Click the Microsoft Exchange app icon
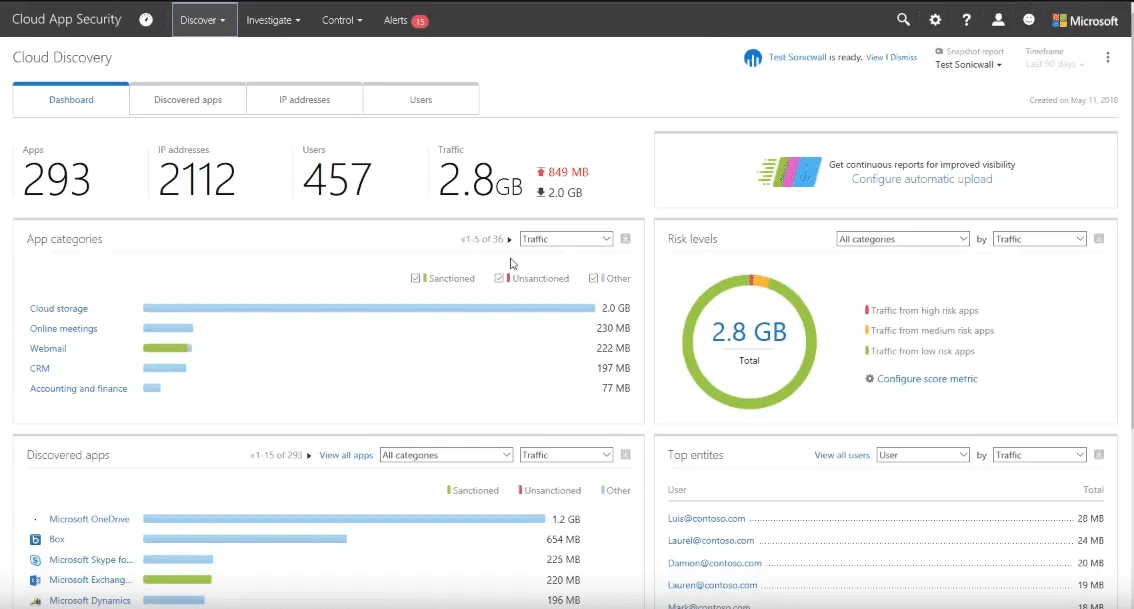 [x=35, y=580]
